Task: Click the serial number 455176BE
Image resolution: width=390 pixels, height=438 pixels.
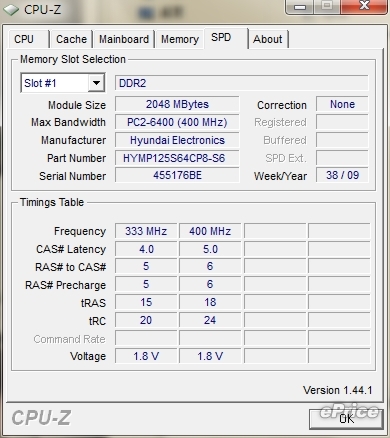Action: click(x=177, y=175)
